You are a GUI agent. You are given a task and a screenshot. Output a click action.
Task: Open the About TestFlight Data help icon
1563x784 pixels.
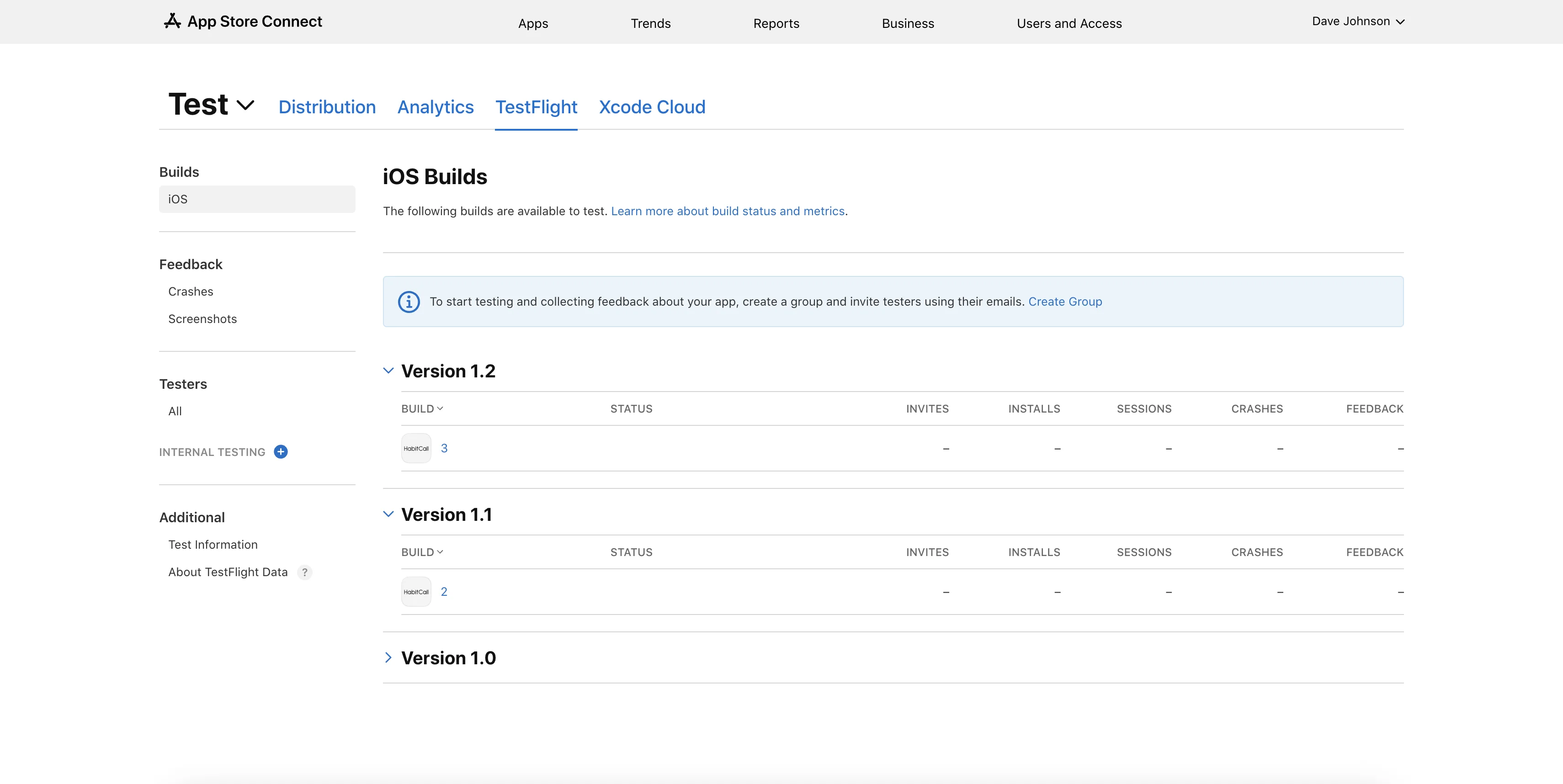[304, 572]
